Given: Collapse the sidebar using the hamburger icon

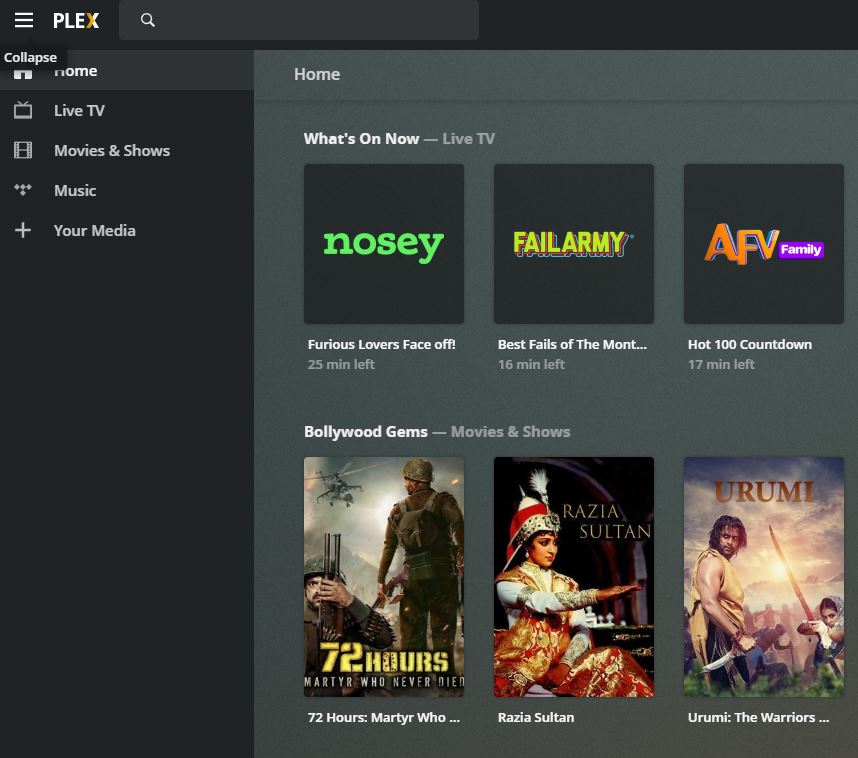Looking at the screenshot, I should (23, 20).
